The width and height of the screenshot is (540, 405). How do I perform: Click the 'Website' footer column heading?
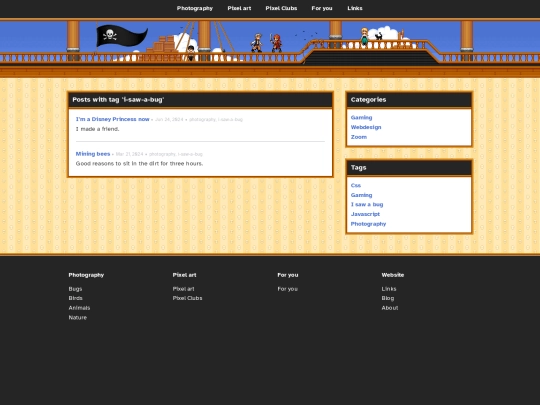coord(393,275)
